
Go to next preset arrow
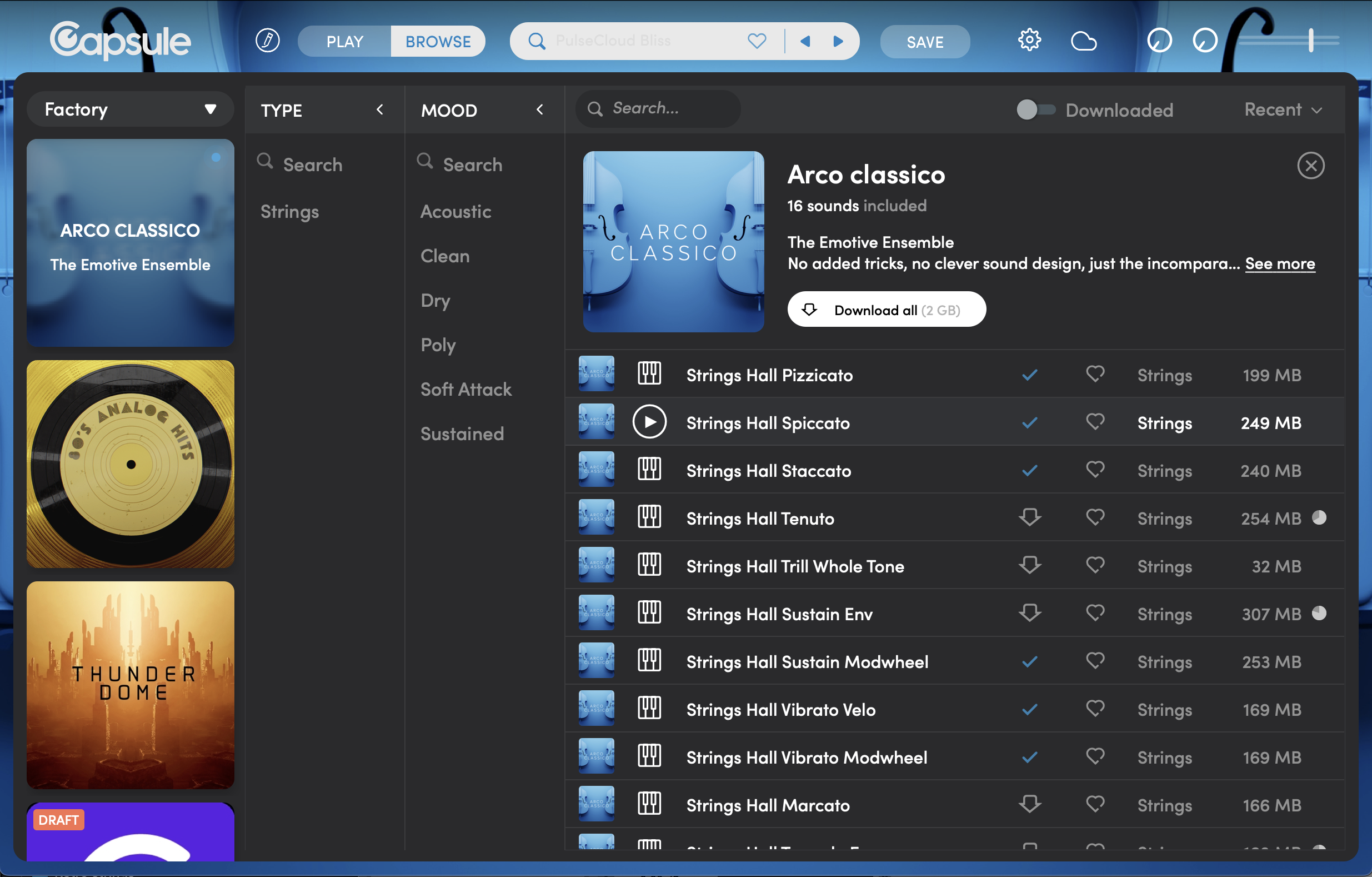[838, 41]
